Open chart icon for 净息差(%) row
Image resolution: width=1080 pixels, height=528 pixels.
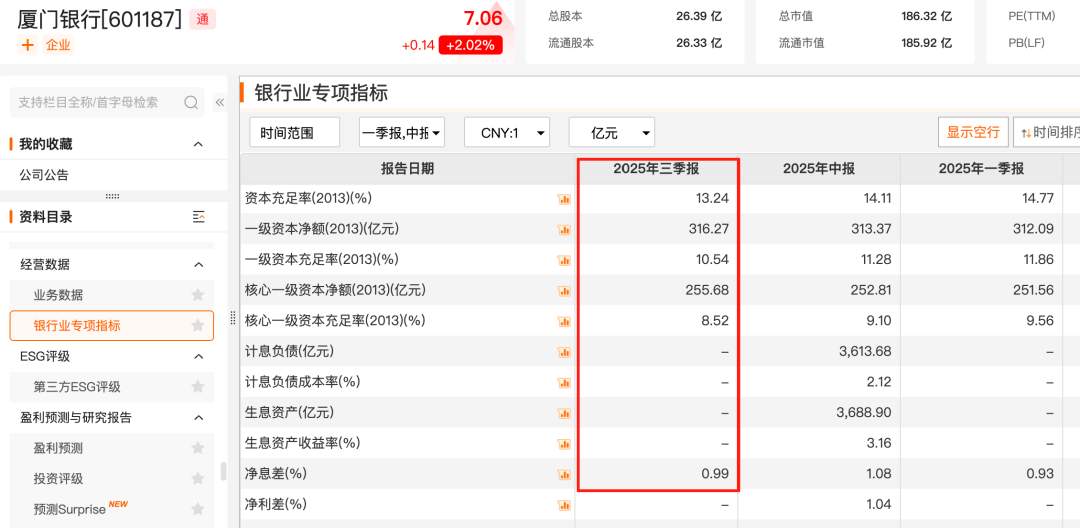pyautogui.click(x=563, y=474)
